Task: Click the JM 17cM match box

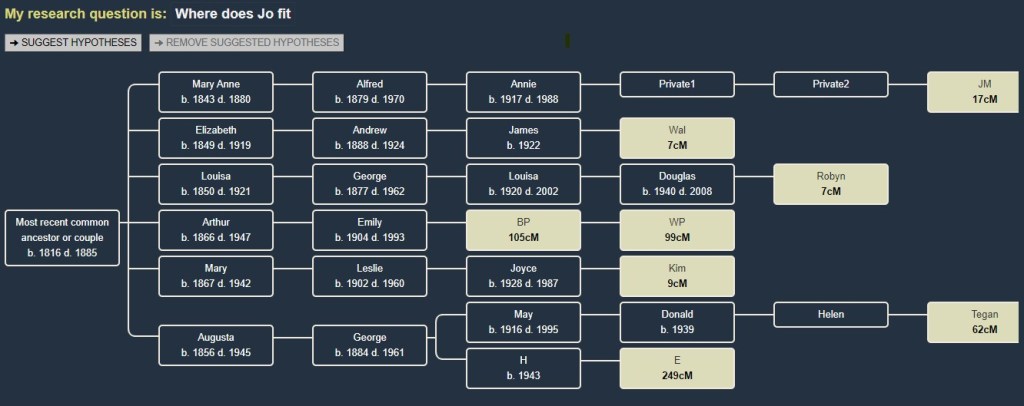Action: pyautogui.click(x=984, y=92)
